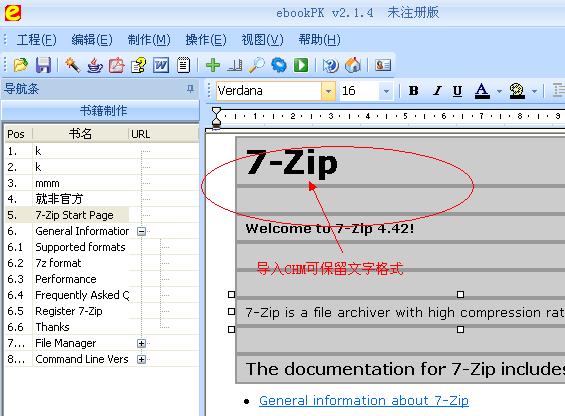Pin the navigation bar with pushpin icon
The image size is (565, 416).
pyautogui.click(x=190, y=89)
